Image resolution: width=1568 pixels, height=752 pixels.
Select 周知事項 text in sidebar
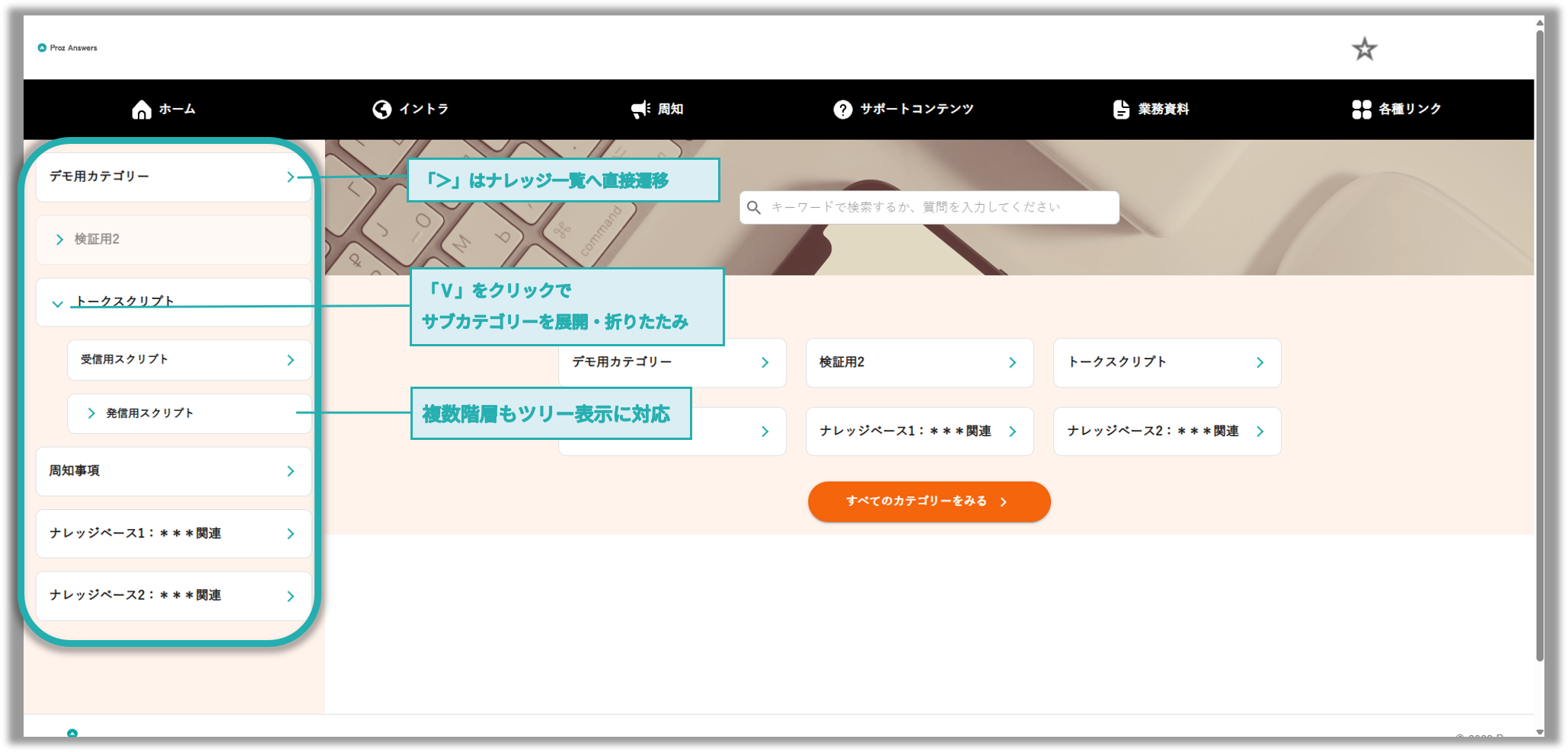[x=75, y=471]
